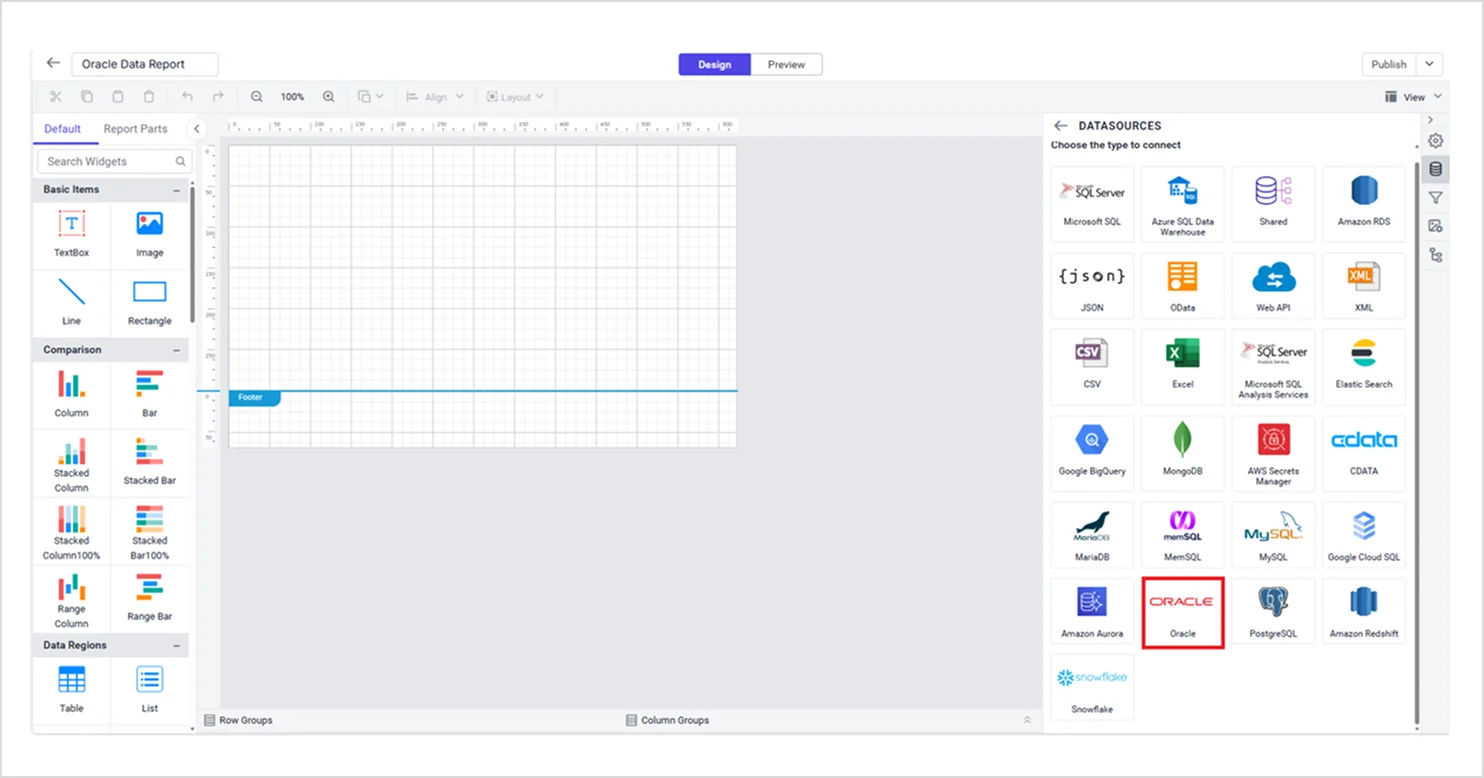Click inside the Search Widgets field
This screenshot has width=1484, height=778.
click(105, 161)
